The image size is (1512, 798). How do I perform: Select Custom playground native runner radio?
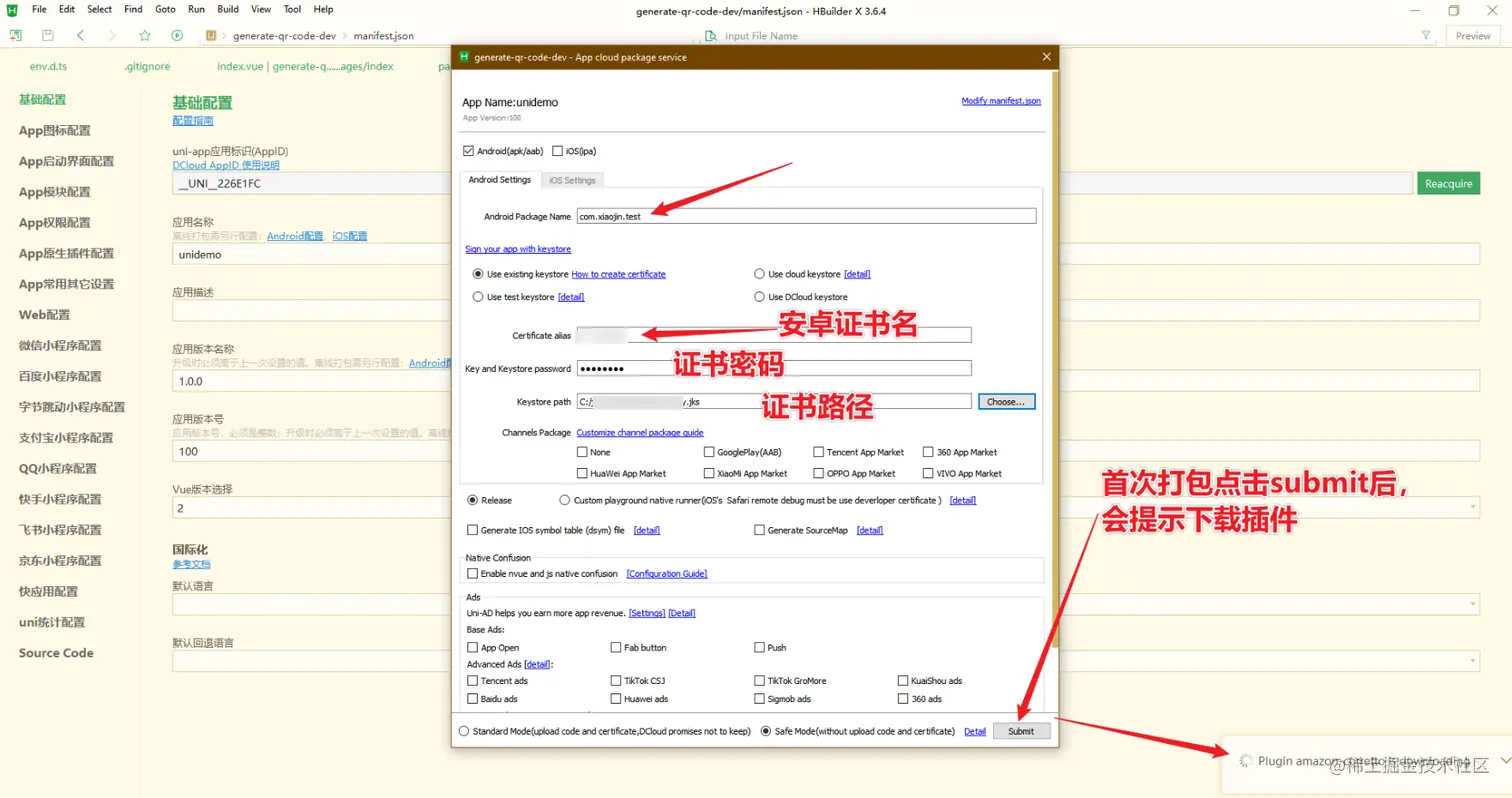565,500
